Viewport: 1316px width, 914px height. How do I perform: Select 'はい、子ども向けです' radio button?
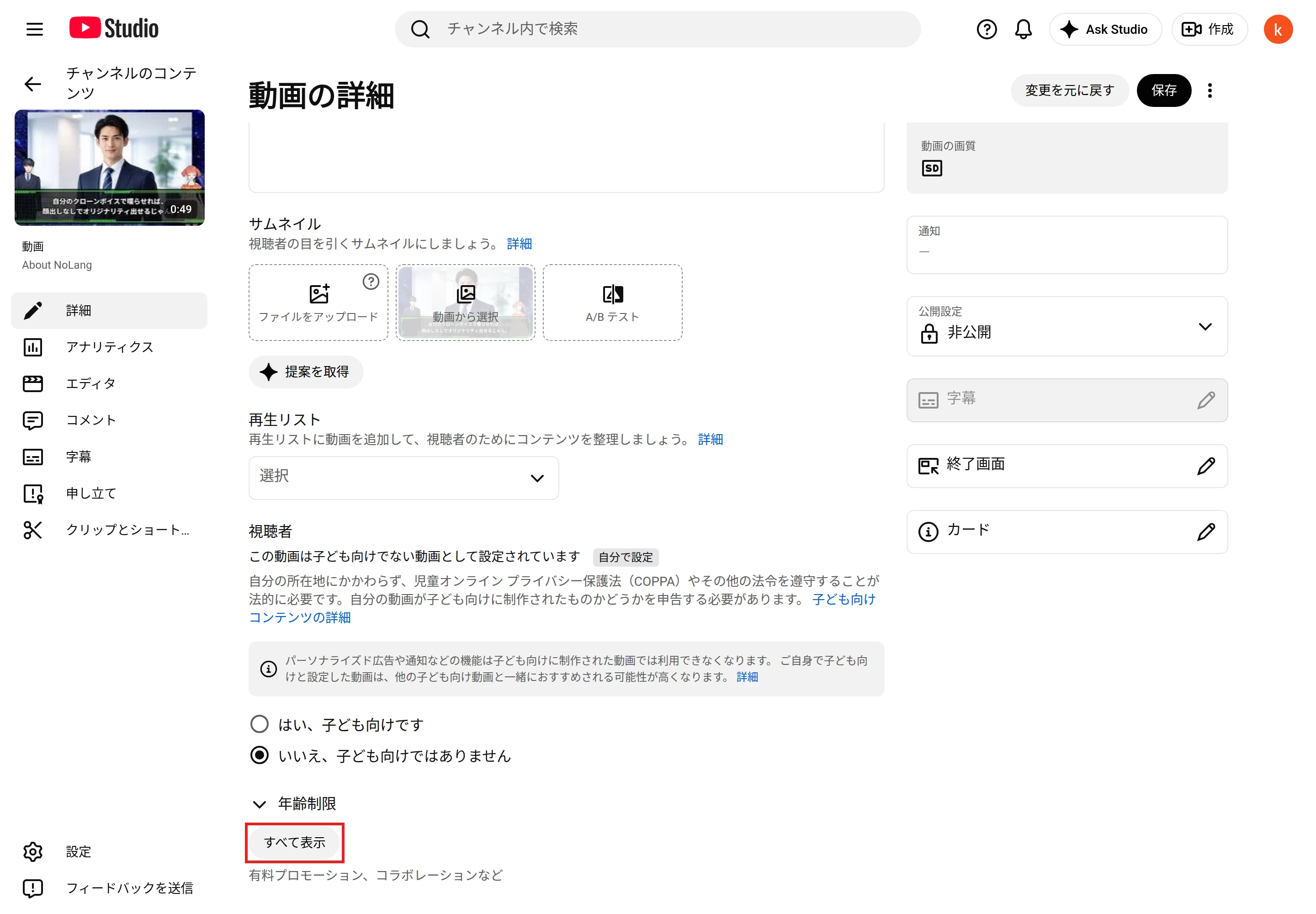pos(260,724)
